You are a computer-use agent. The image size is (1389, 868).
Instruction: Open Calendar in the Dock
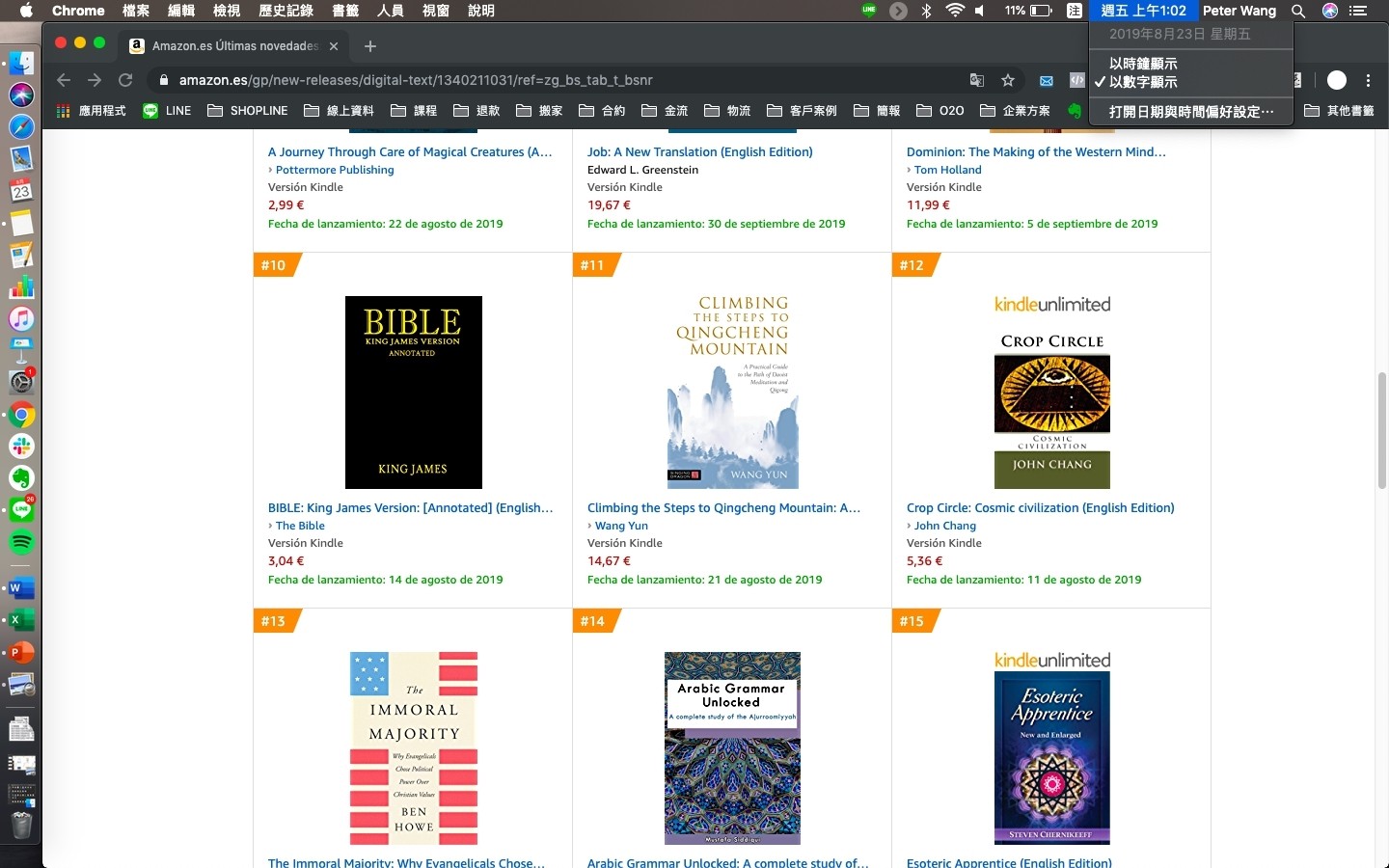click(x=21, y=190)
